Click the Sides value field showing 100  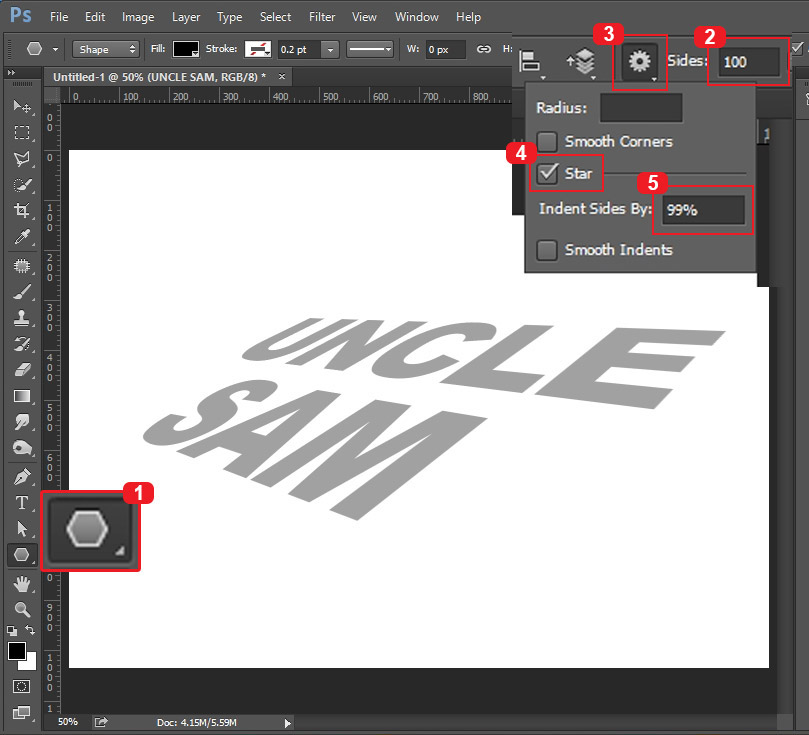(750, 61)
